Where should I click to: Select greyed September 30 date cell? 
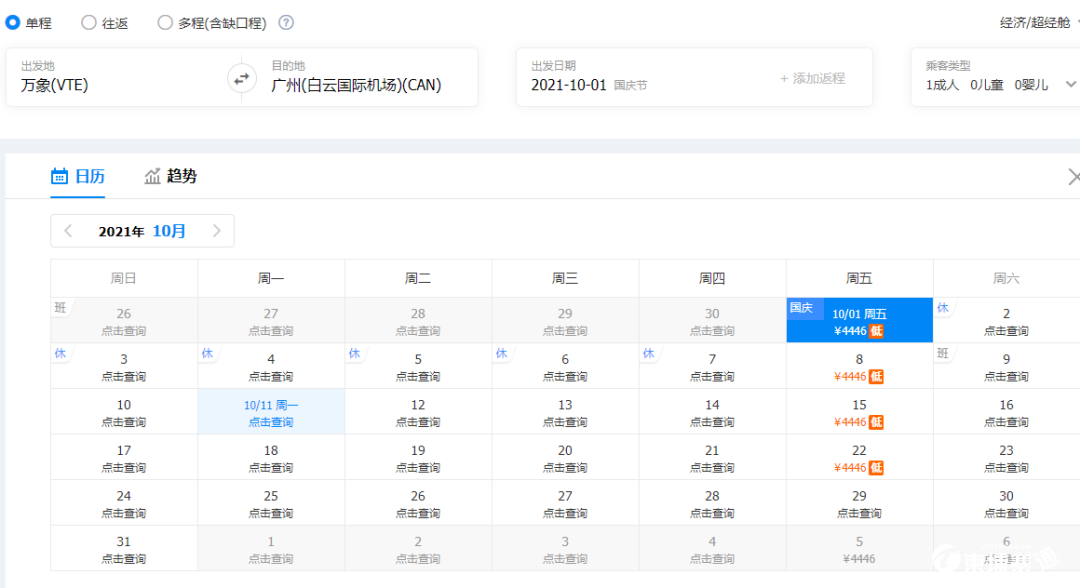coord(712,320)
